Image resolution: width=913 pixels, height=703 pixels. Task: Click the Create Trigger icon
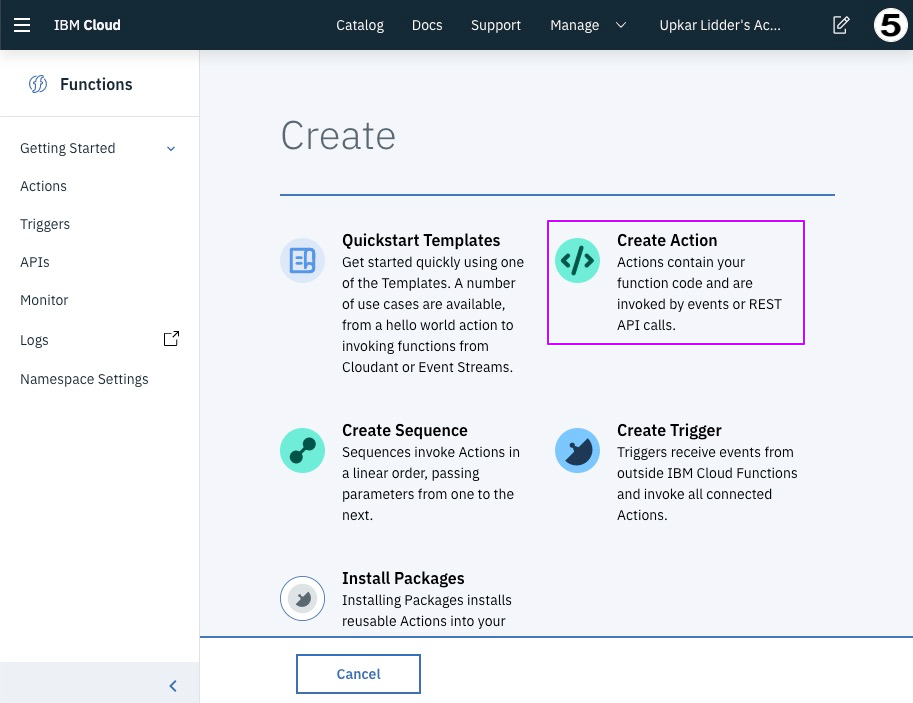(577, 450)
